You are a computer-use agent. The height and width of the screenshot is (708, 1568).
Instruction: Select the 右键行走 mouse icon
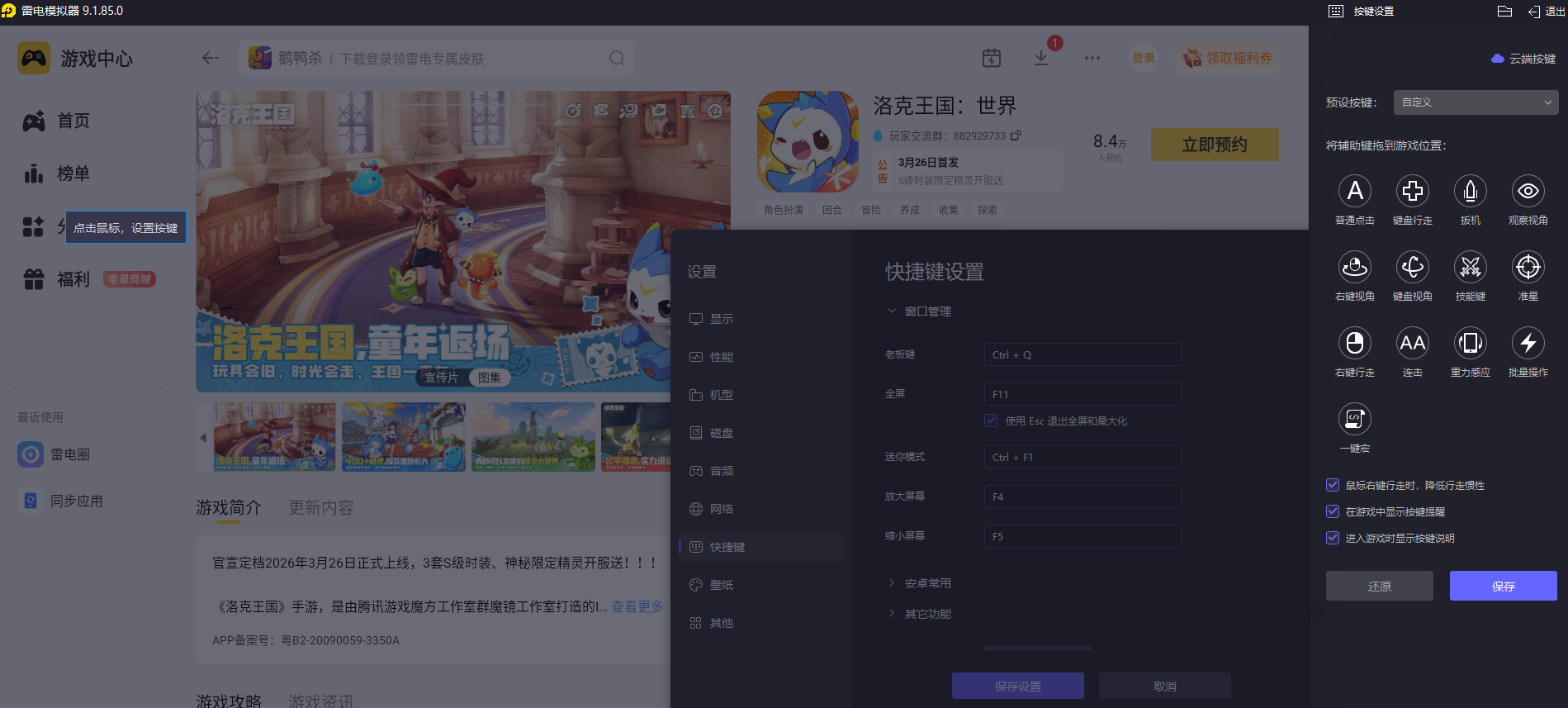[x=1354, y=343]
